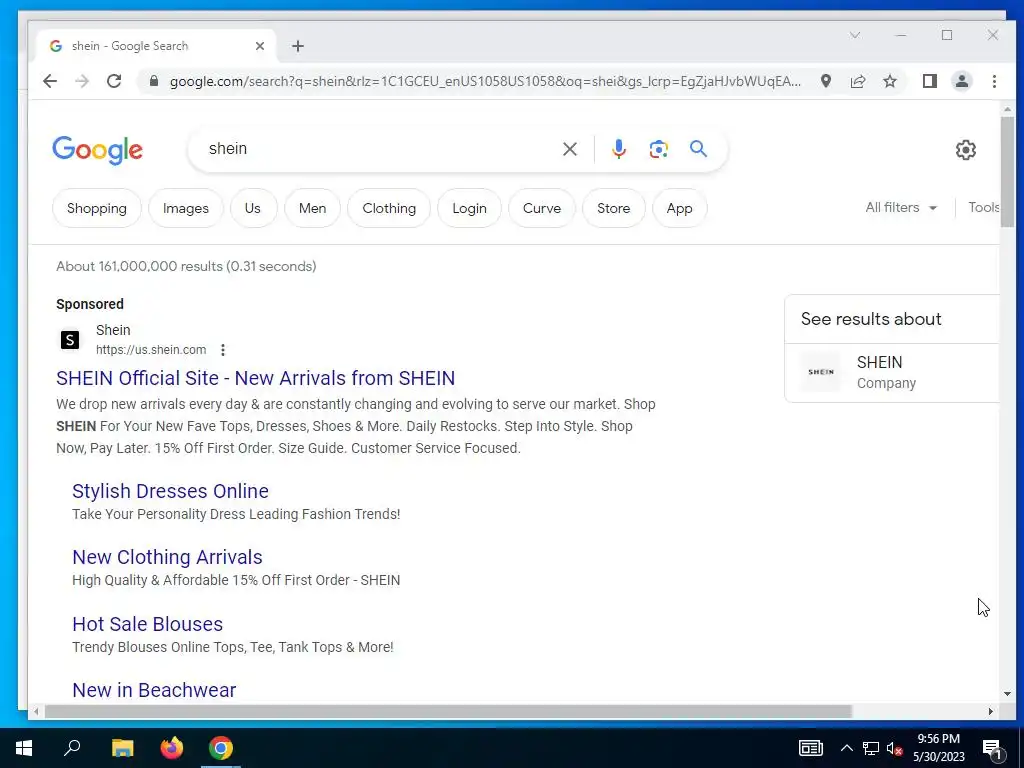Open Hot Sale Blouses link
Image resolution: width=1024 pixels, height=768 pixels.
pyautogui.click(x=148, y=624)
